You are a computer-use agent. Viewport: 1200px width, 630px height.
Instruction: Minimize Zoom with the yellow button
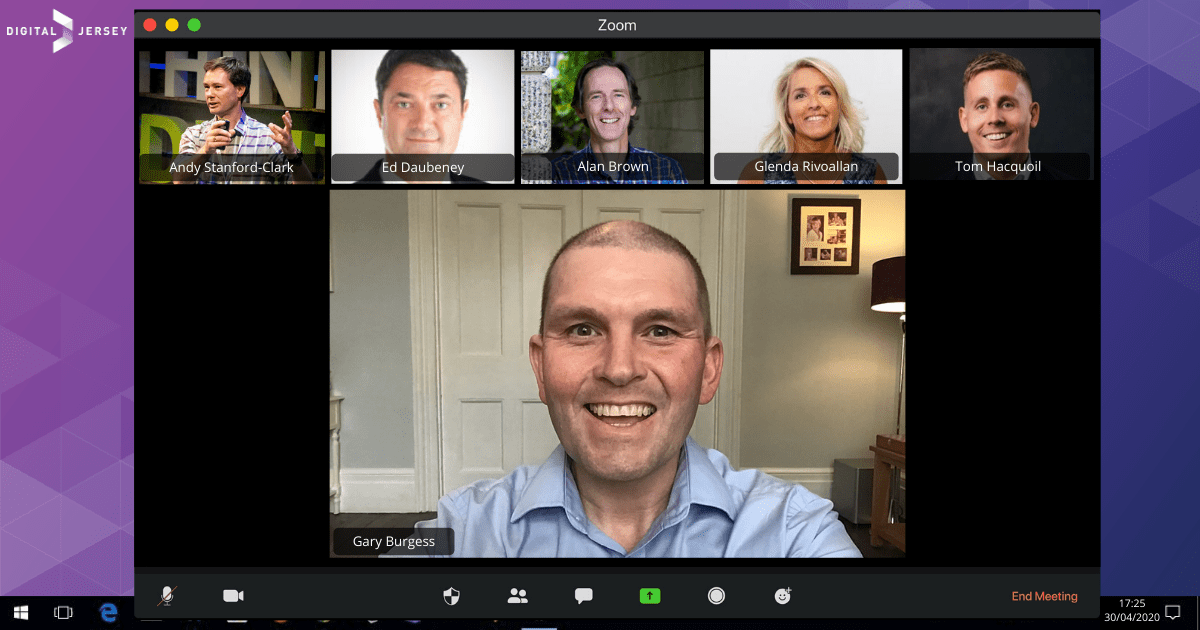click(172, 25)
